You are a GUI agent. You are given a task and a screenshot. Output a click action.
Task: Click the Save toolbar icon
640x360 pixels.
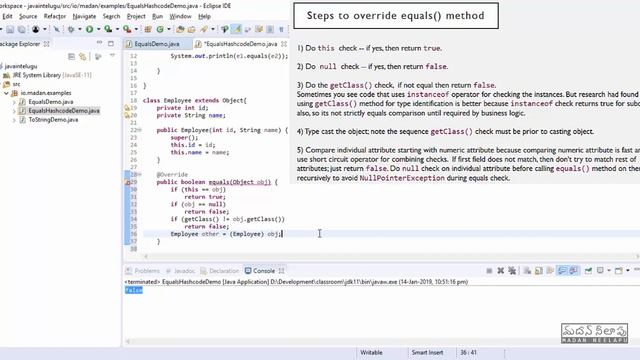tap(10, 29)
